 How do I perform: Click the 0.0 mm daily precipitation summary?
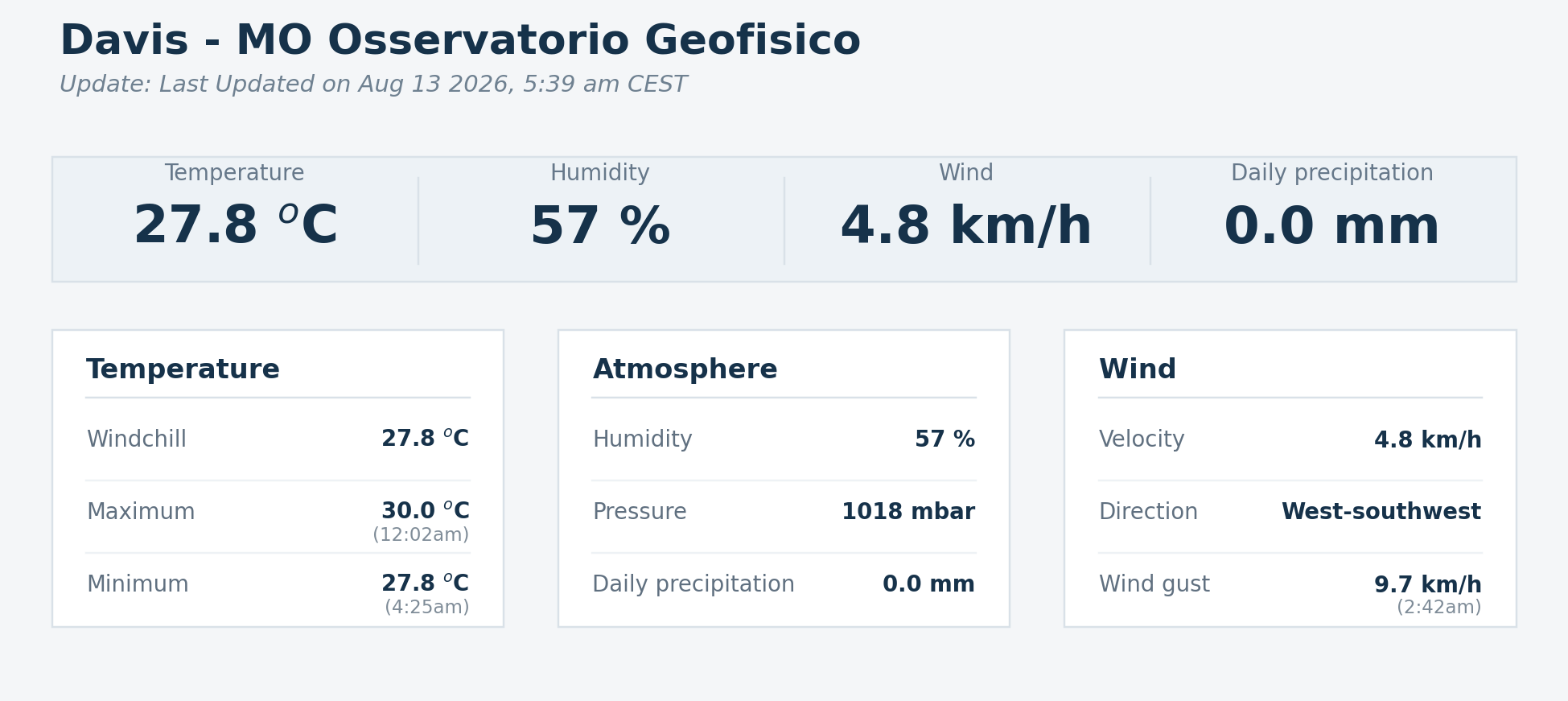point(1332,226)
